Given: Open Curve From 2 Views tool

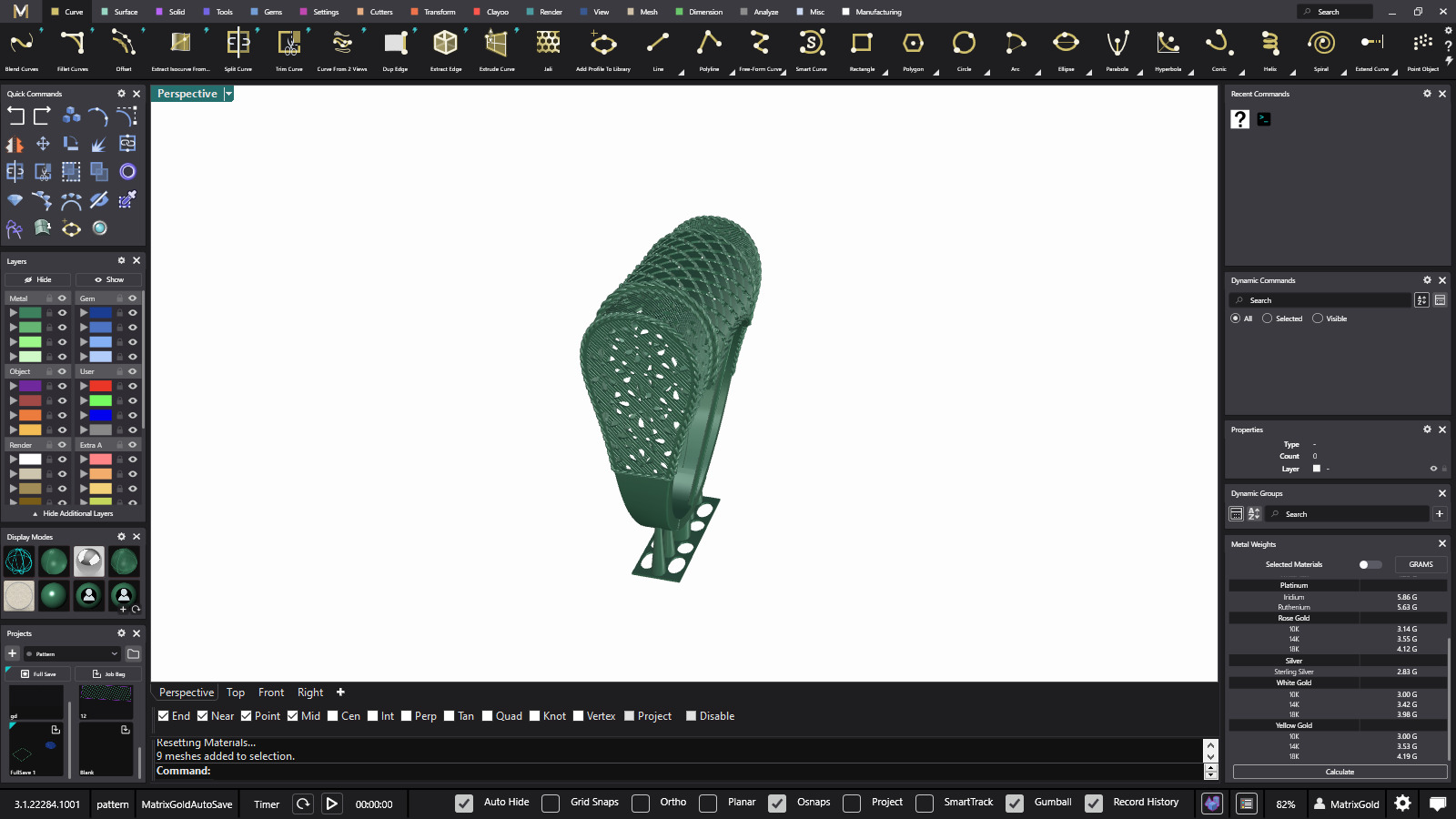Looking at the screenshot, I should click(342, 50).
